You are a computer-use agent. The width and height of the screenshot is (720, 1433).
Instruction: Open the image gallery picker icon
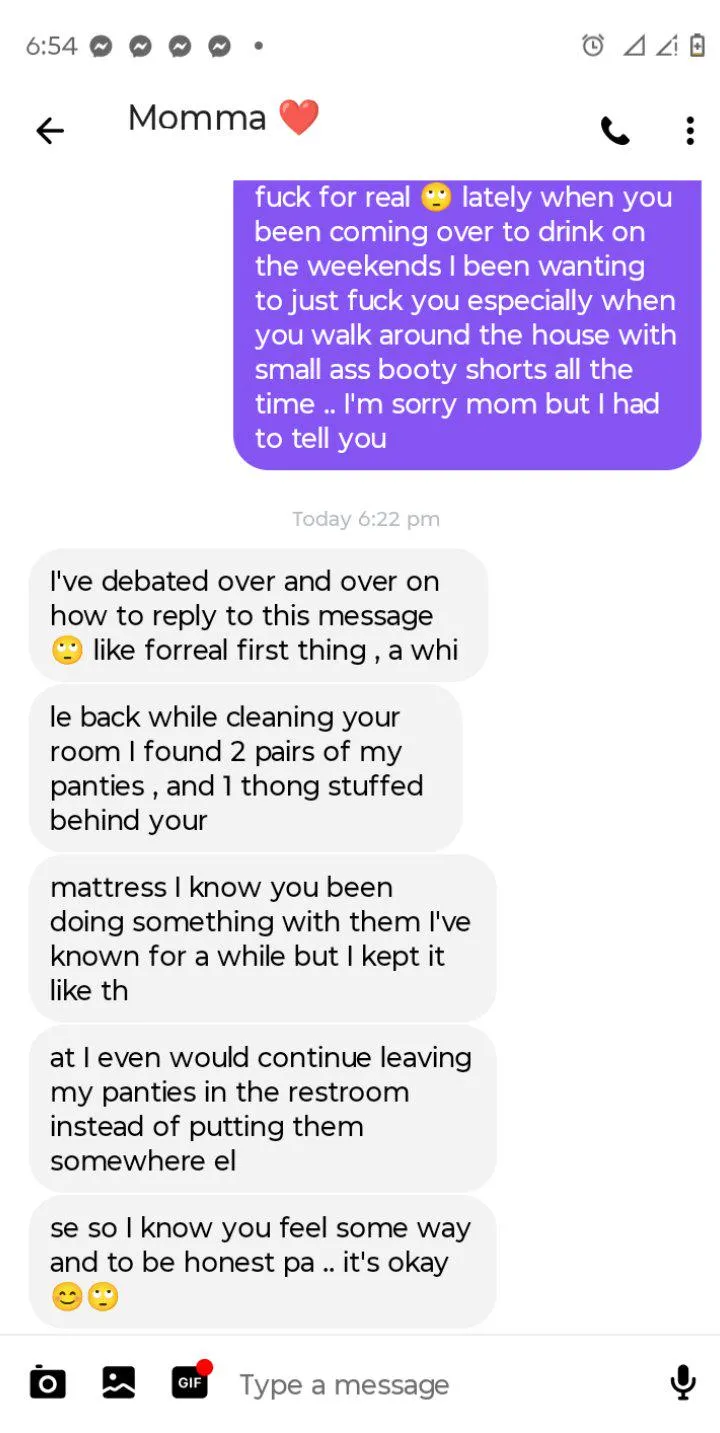click(119, 1383)
